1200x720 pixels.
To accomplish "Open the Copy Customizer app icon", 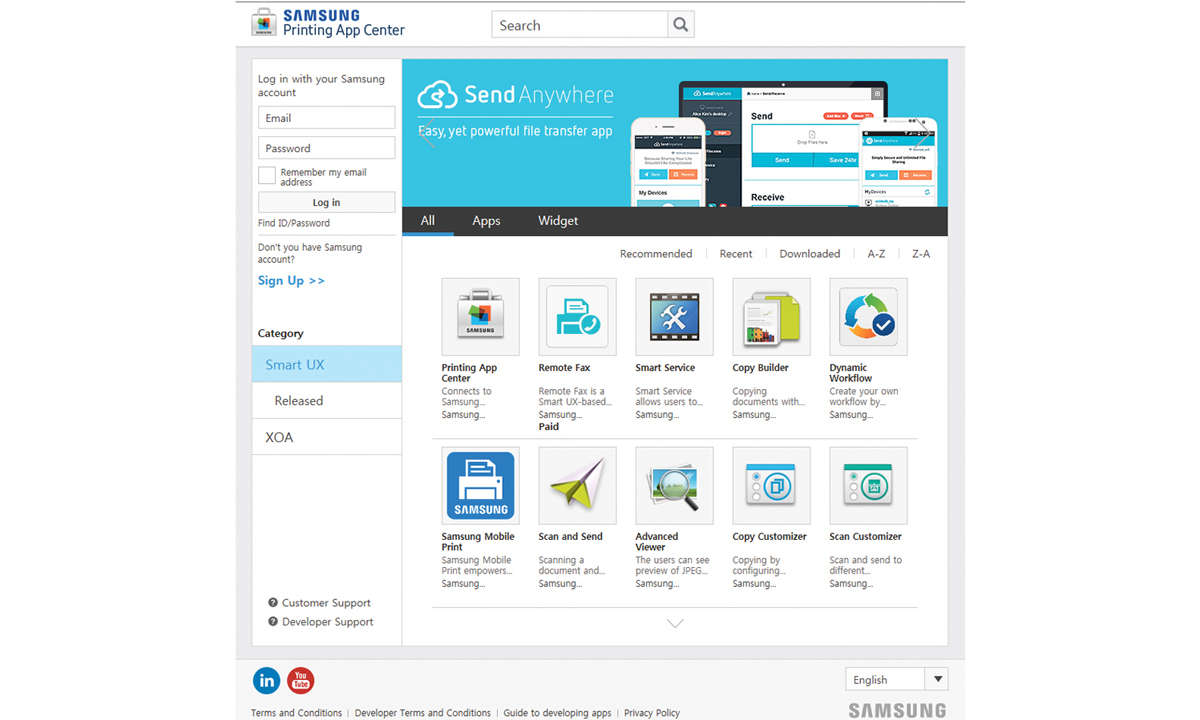I will coord(771,486).
